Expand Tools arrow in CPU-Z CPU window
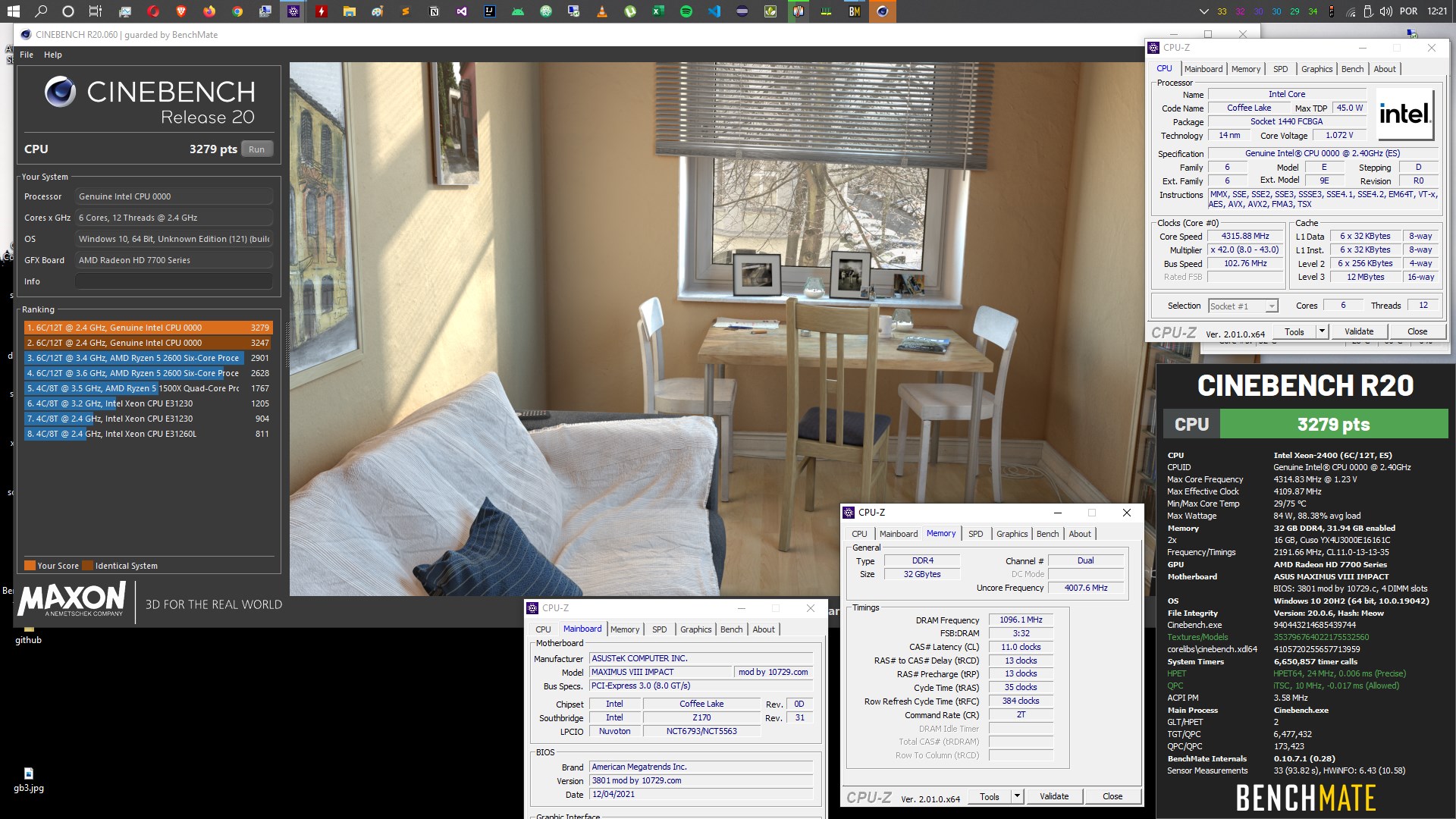Viewport: 1456px width, 819px height. click(1322, 331)
